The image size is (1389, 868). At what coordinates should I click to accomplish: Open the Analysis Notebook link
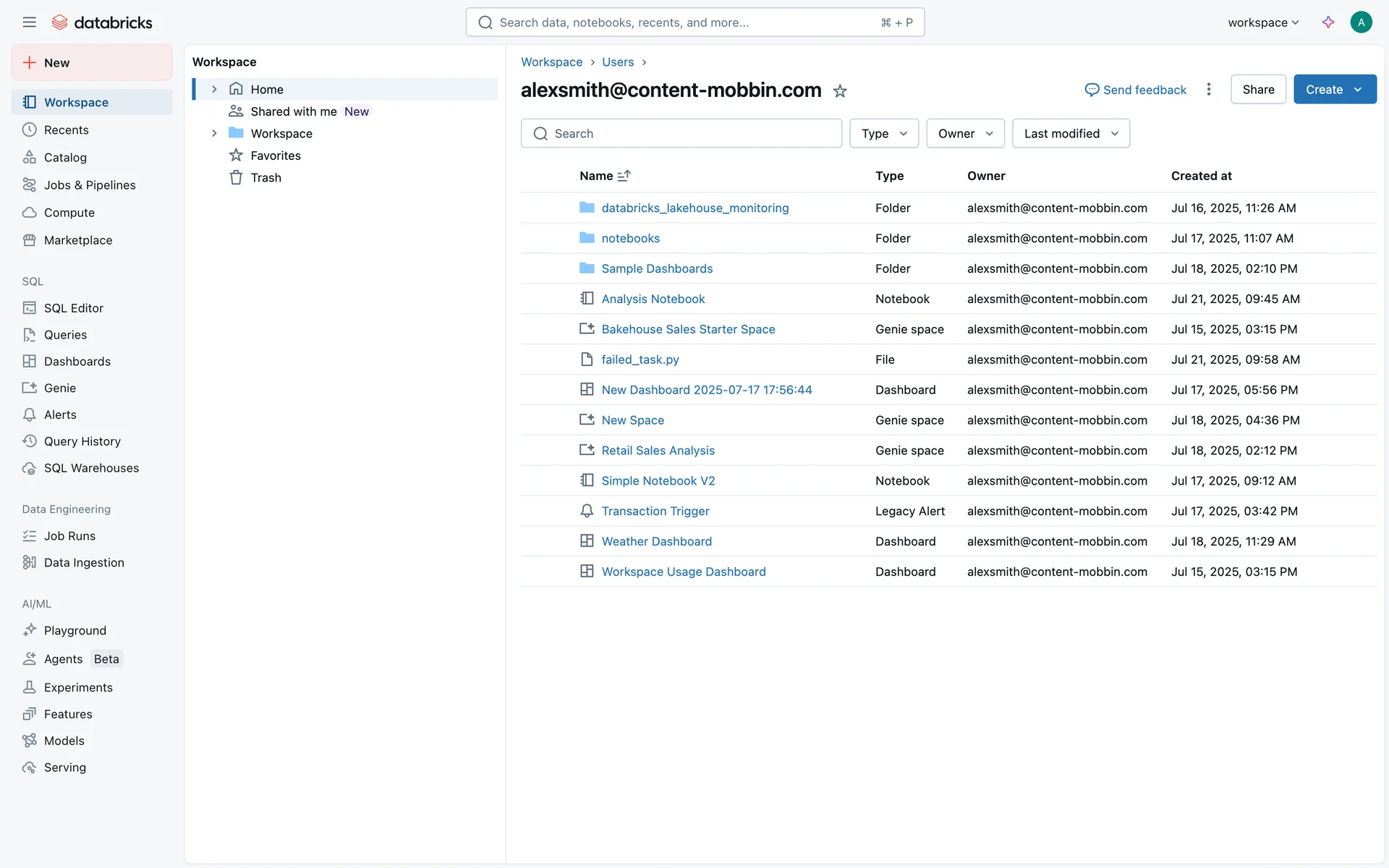tap(653, 299)
